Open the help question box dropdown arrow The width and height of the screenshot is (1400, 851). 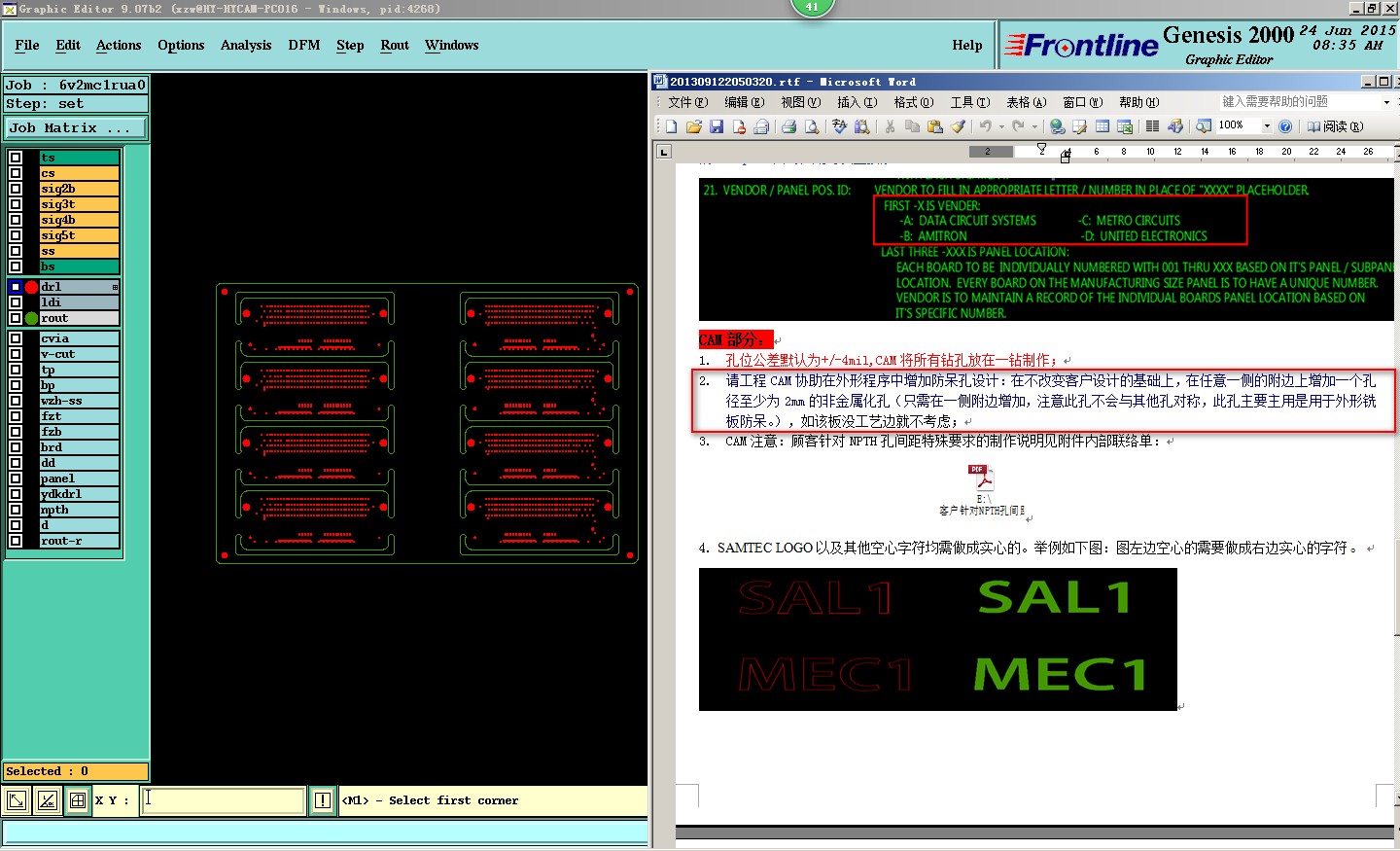[1386, 102]
